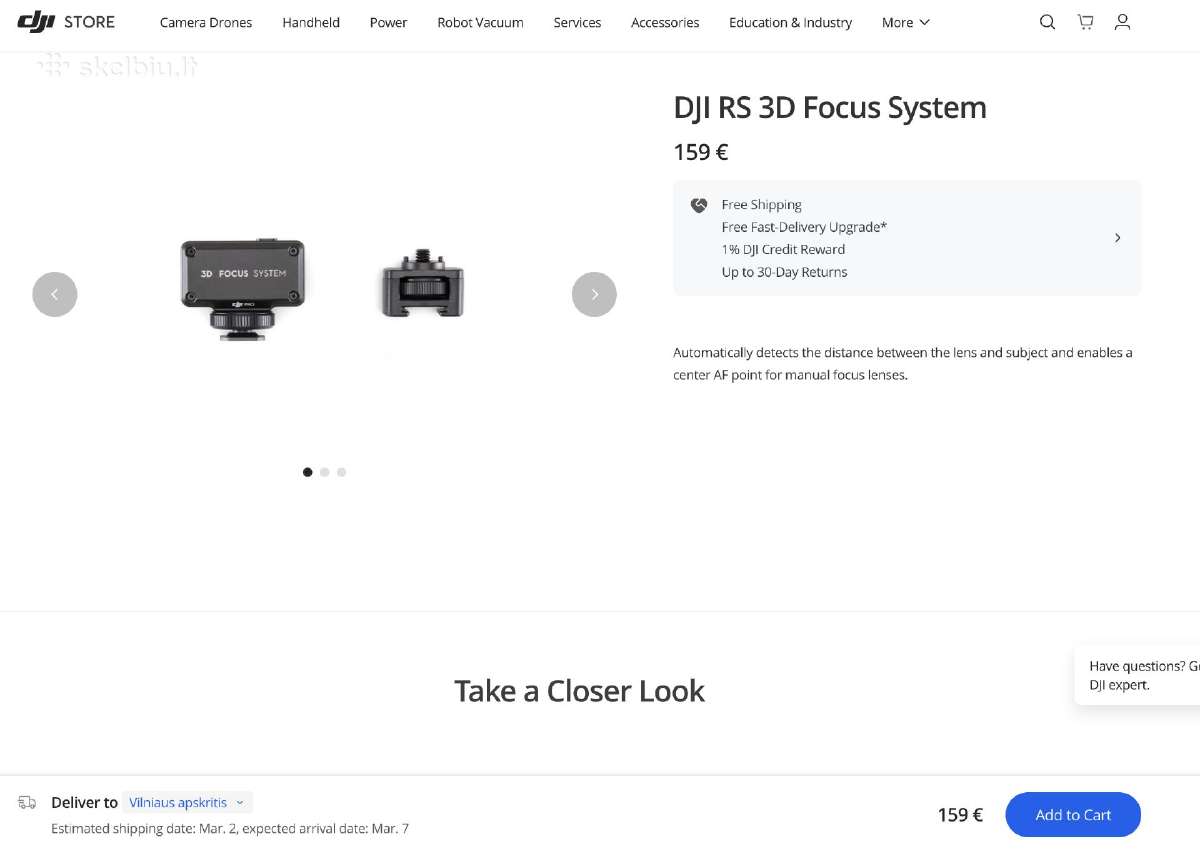Show previous product image with left arrow
The height and width of the screenshot is (849, 1200).
[x=55, y=294]
